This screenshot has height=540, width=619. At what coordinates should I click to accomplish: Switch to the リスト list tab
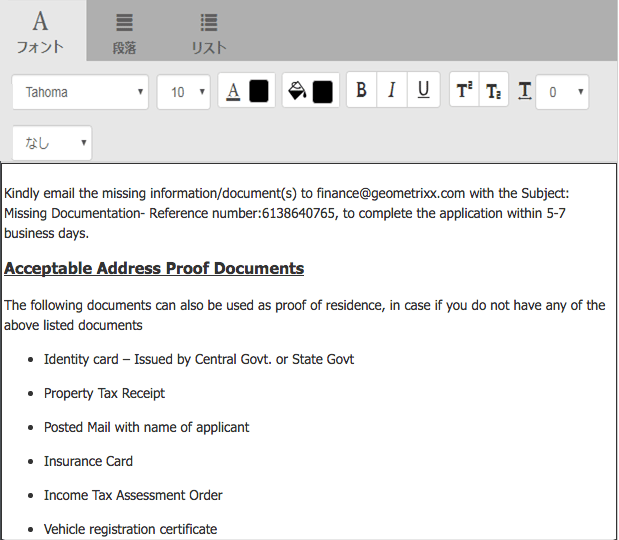click(209, 33)
